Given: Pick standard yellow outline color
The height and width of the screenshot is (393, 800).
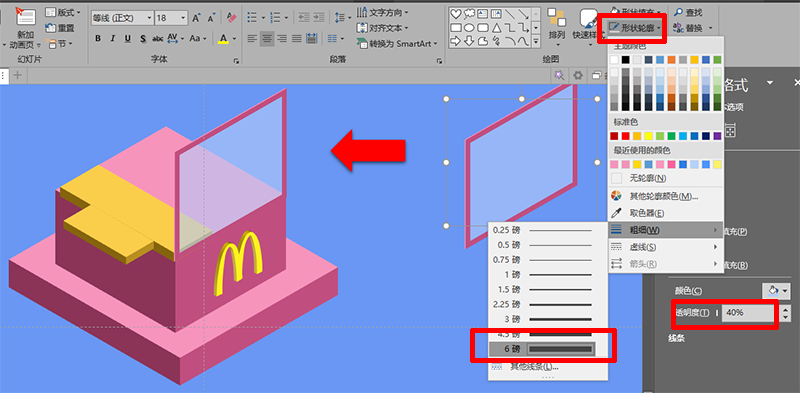Looking at the screenshot, I should tap(648, 136).
